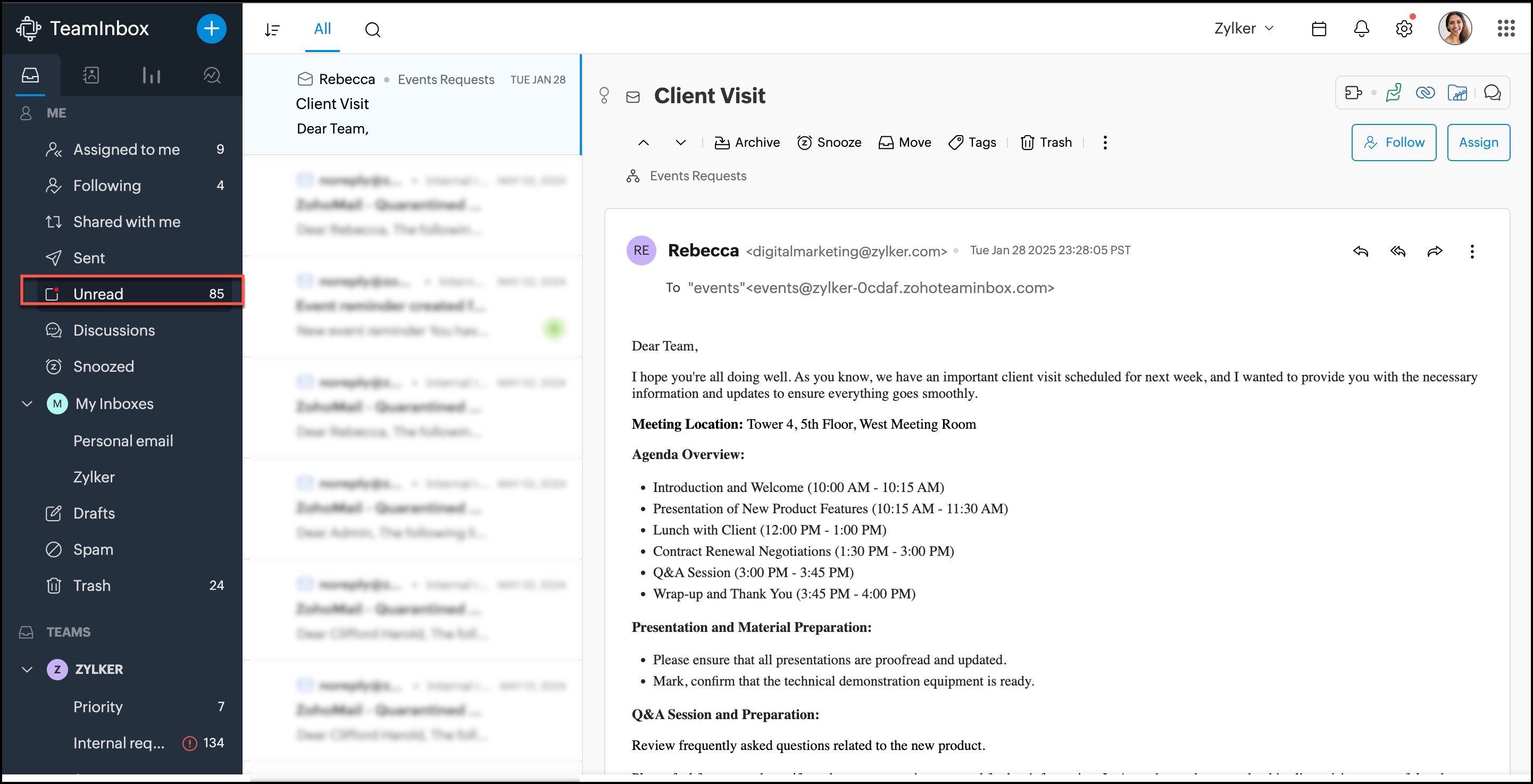The image size is (1533, 784).
Task: Select the All tab
Action: [x=322, y=29]
